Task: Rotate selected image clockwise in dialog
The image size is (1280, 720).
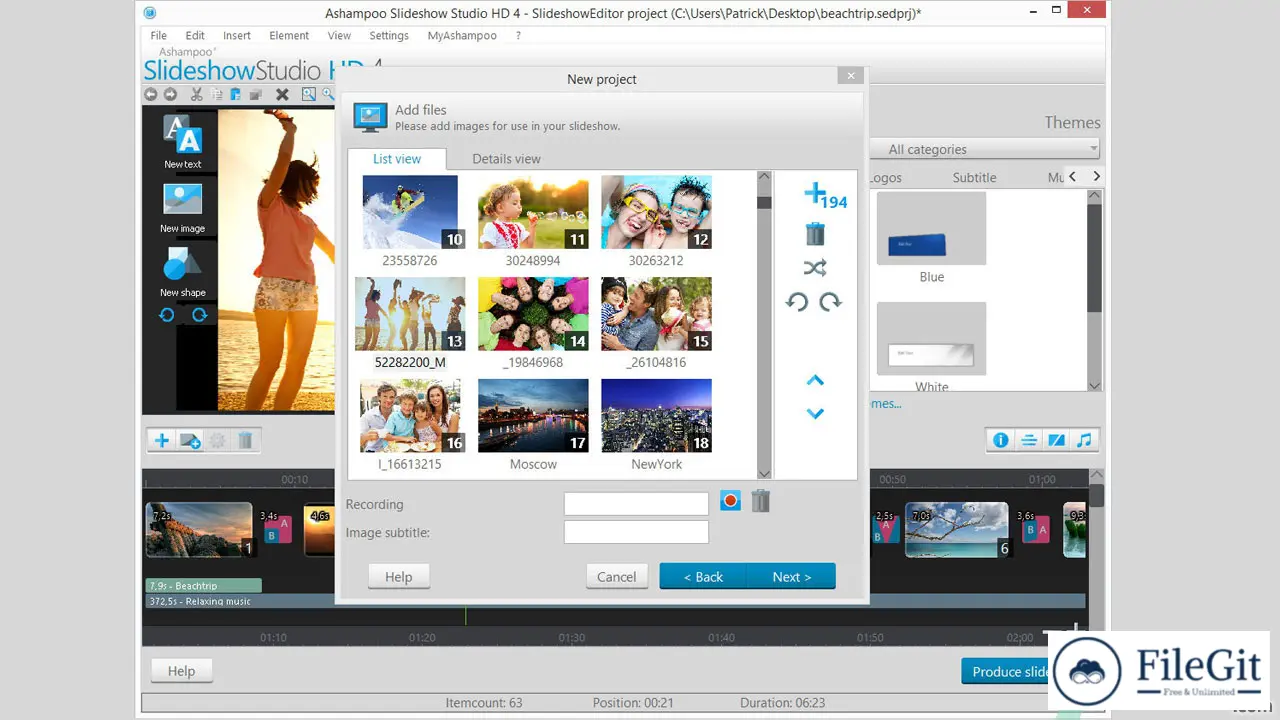Action: click(831, 302)
